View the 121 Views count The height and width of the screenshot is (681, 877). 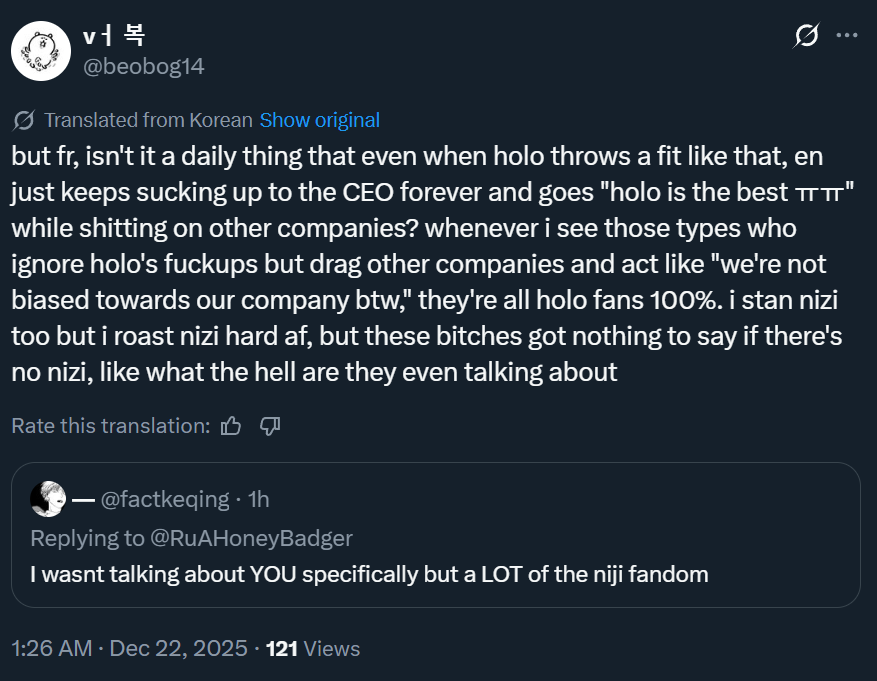(x=313, y=648)
